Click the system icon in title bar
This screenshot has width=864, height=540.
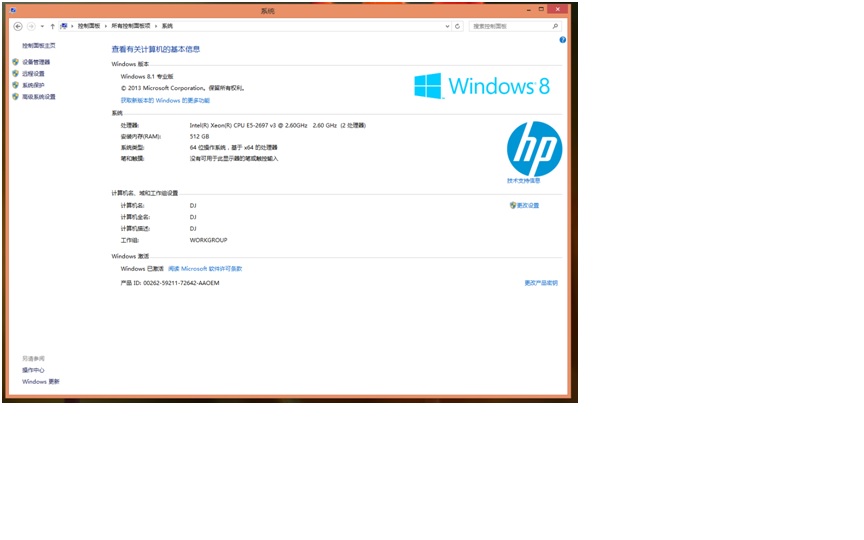pos(13,10)
